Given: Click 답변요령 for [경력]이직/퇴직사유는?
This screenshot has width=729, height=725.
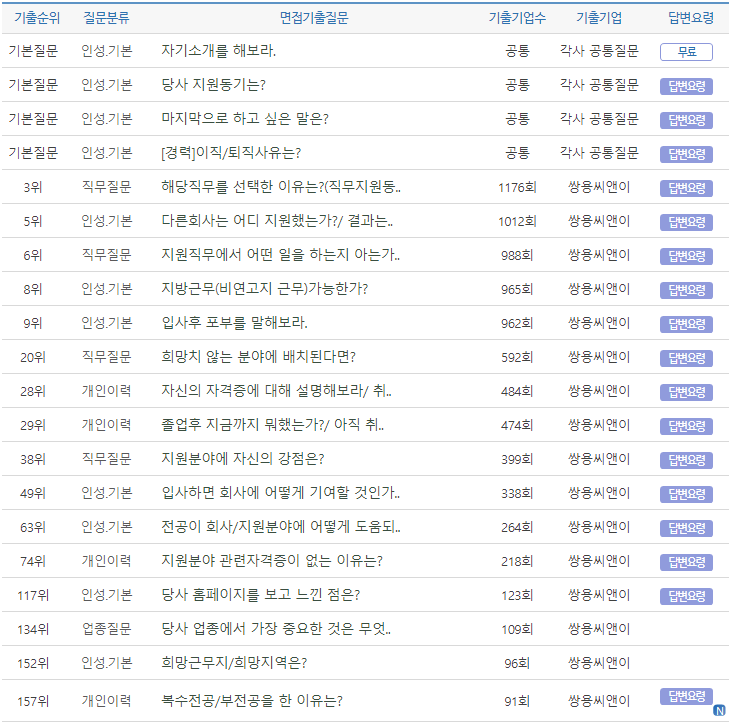Looking at the screenshot, I should [x=686, y=154].
